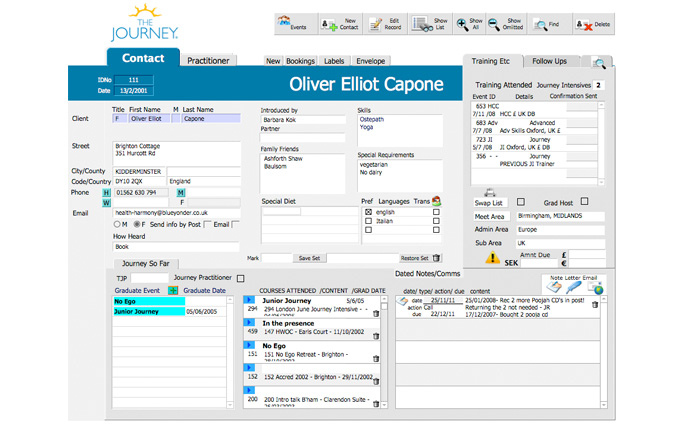This screenshot has width=688, height=425.
Task: Click the Mark input field
Action: [x=276, y=258]
